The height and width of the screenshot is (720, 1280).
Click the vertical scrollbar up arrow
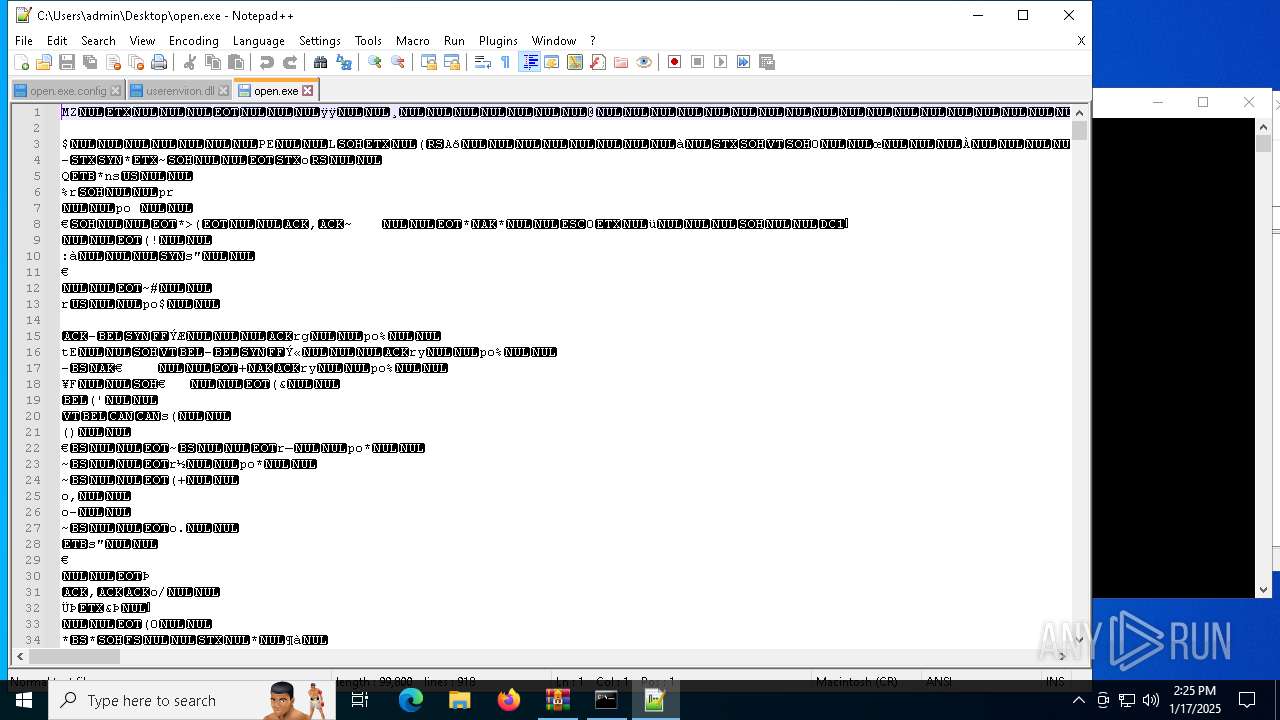(x=1079, y=112)
